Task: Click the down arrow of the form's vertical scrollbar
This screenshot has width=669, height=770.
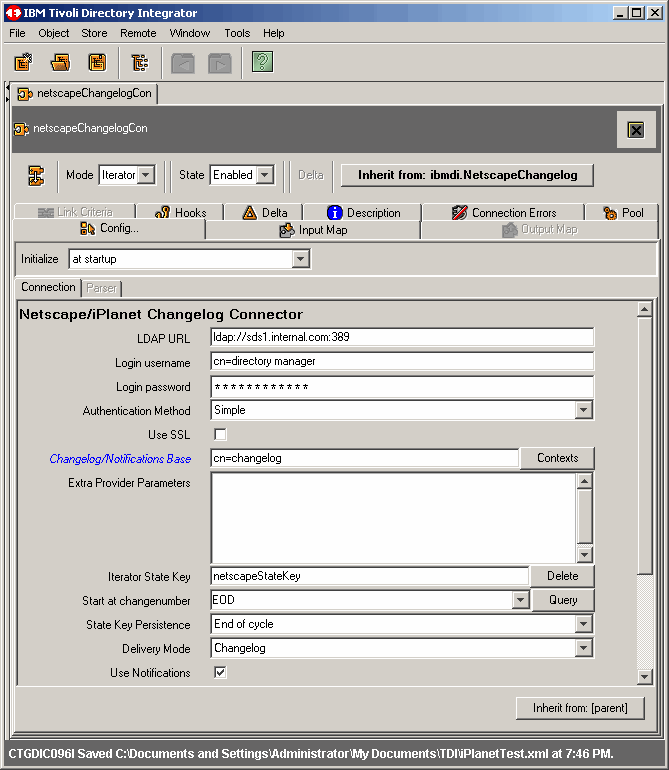Action: point(645,677)
